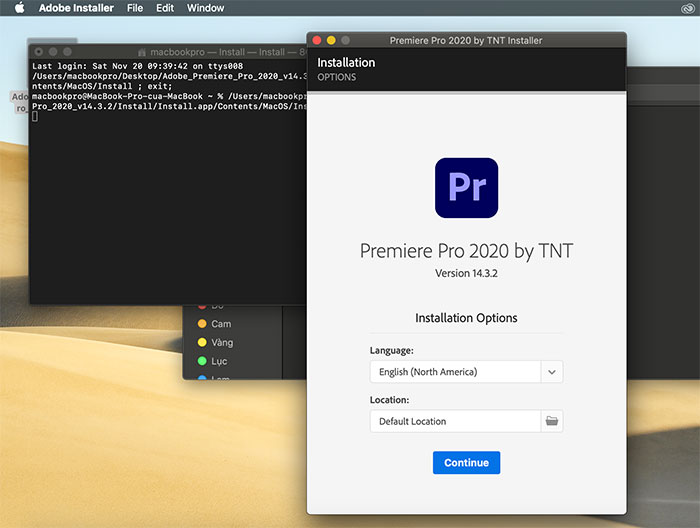Minimize the installer with the yellow button
Image resolution: width=700 pixels, height=528 pixels.
pyautogui.click(x=331, y=40)
